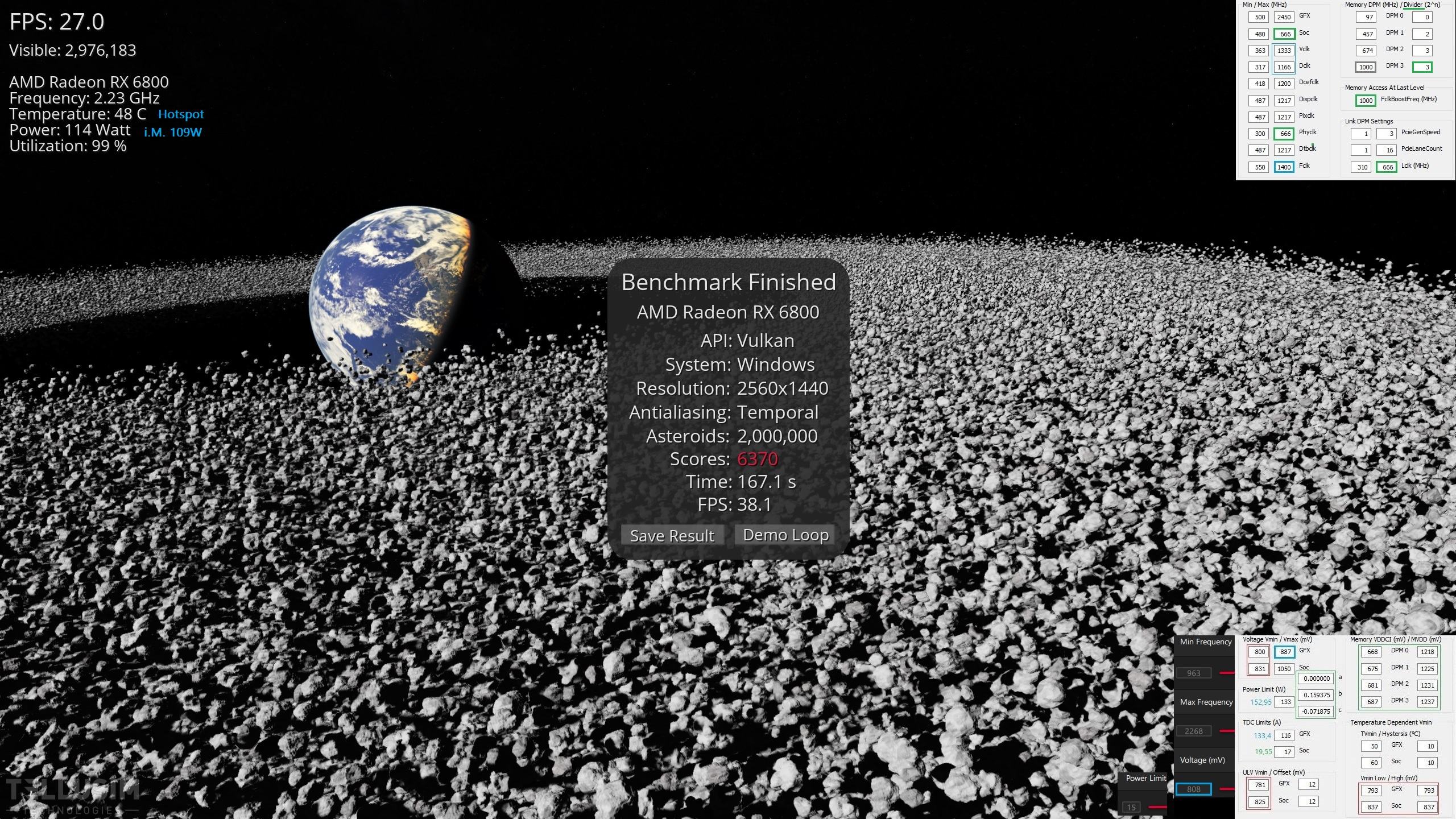1456x819 pixels.
Task: Click the Lclk minimum field 310
Action: (x=1361, y=167)
